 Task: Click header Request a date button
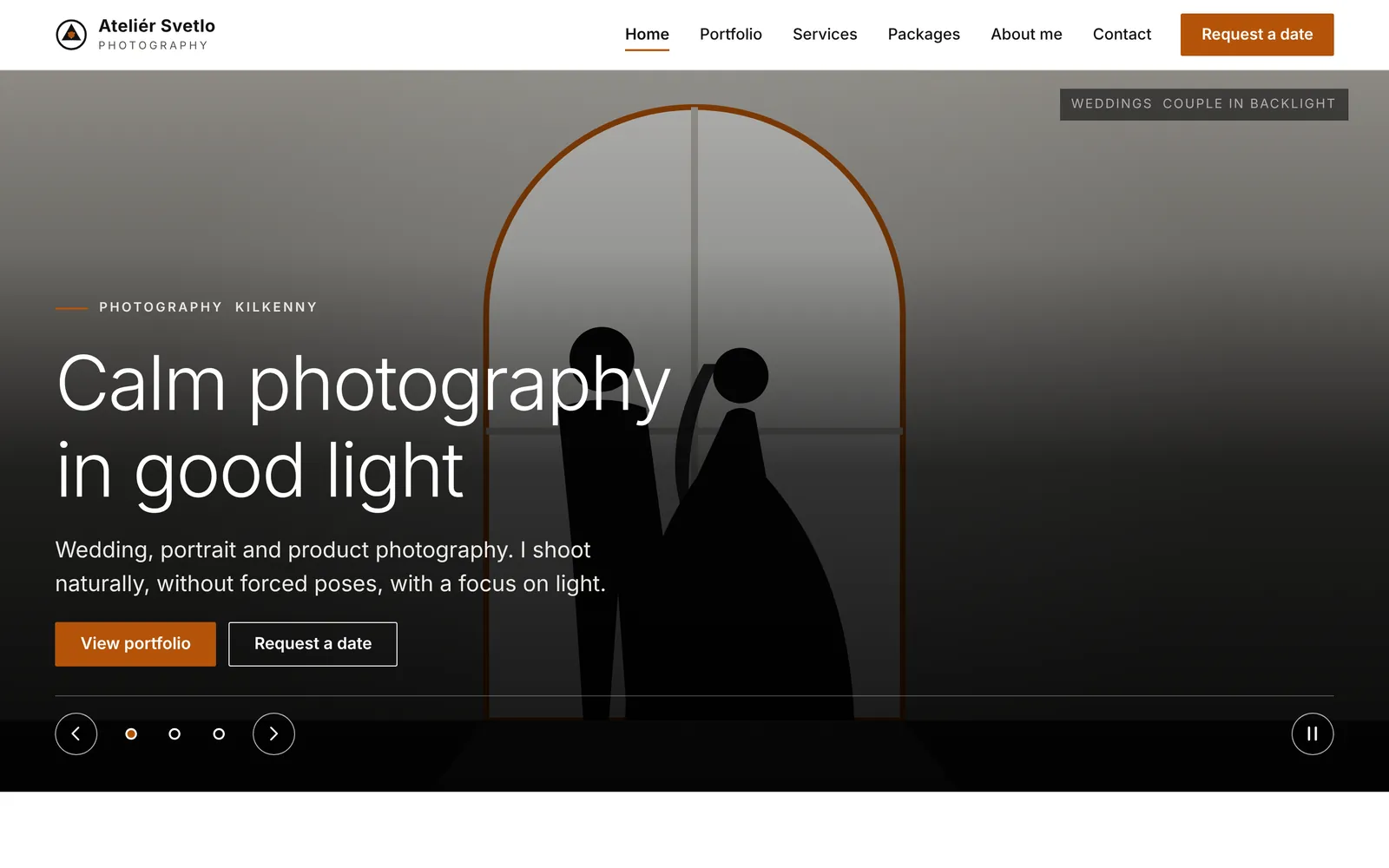pos(1257,35)
